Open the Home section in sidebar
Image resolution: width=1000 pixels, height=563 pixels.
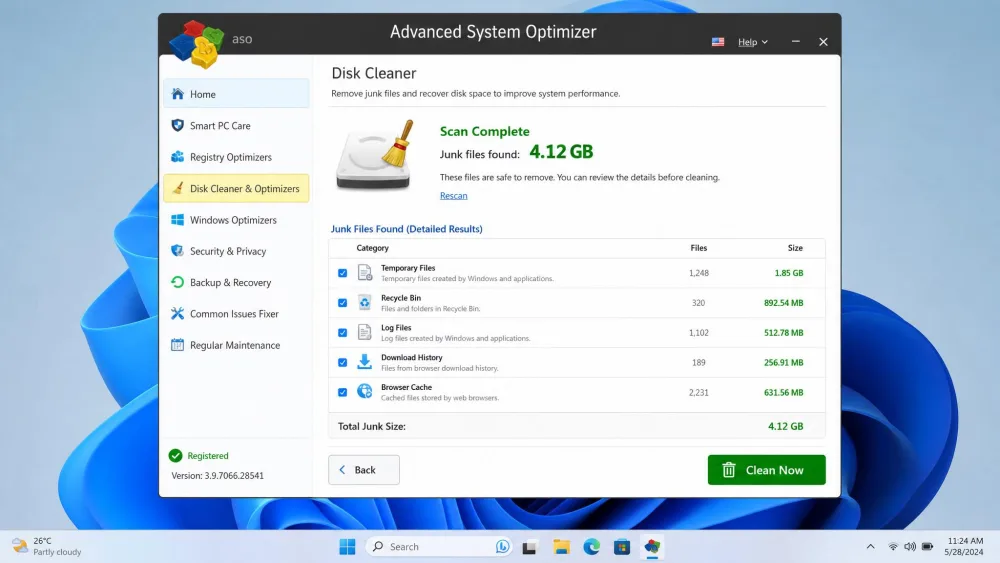236,94
